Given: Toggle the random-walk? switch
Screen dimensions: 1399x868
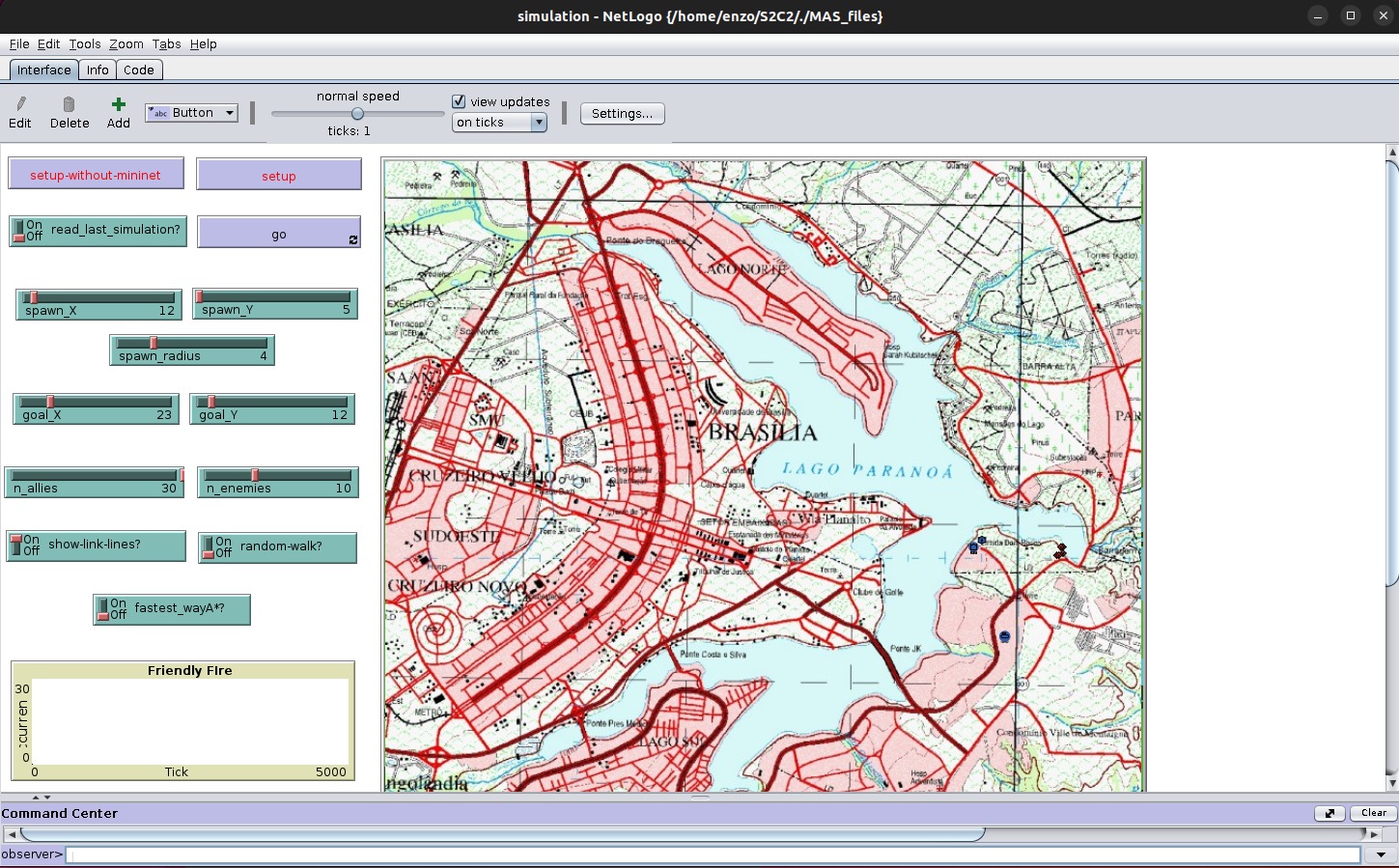Looking at the screenshot, I should pyautogui.click(x=208, y=547).
